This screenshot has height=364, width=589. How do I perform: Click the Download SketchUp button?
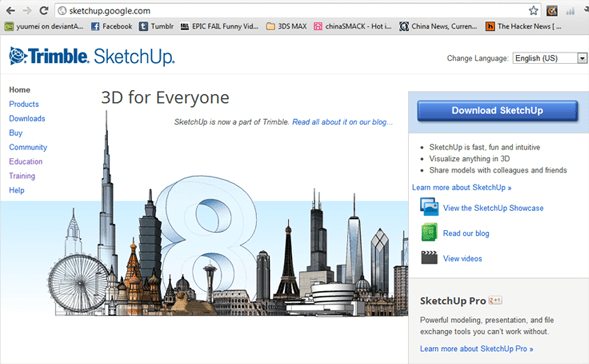click(497, 110)
